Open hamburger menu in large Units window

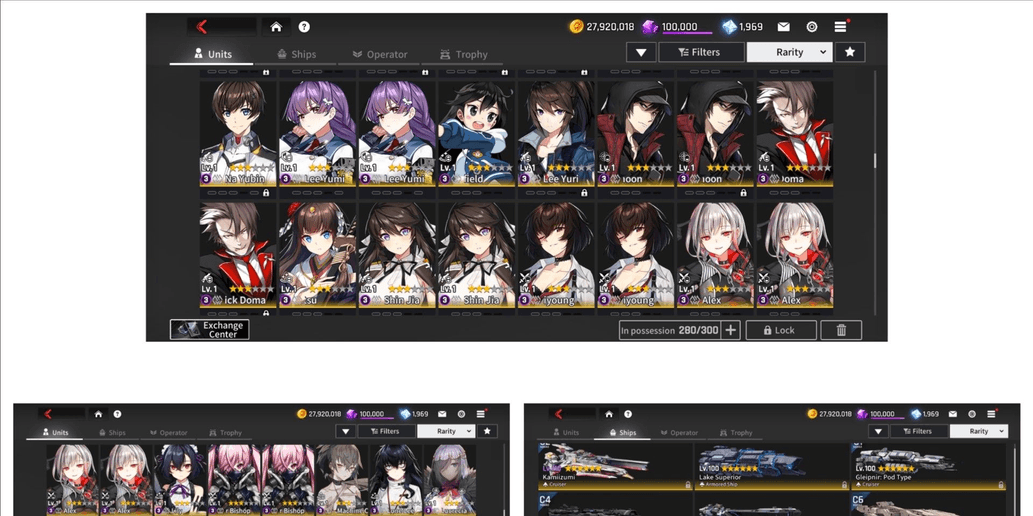840,27
